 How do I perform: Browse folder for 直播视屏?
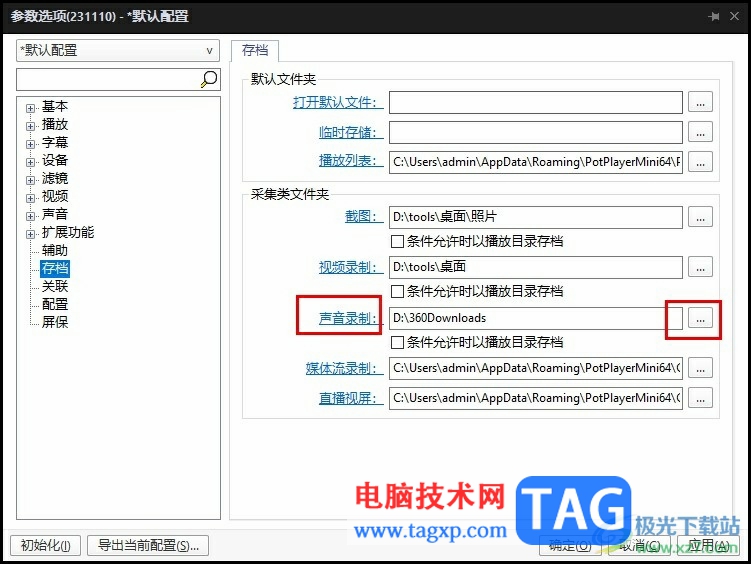[700, 398]
